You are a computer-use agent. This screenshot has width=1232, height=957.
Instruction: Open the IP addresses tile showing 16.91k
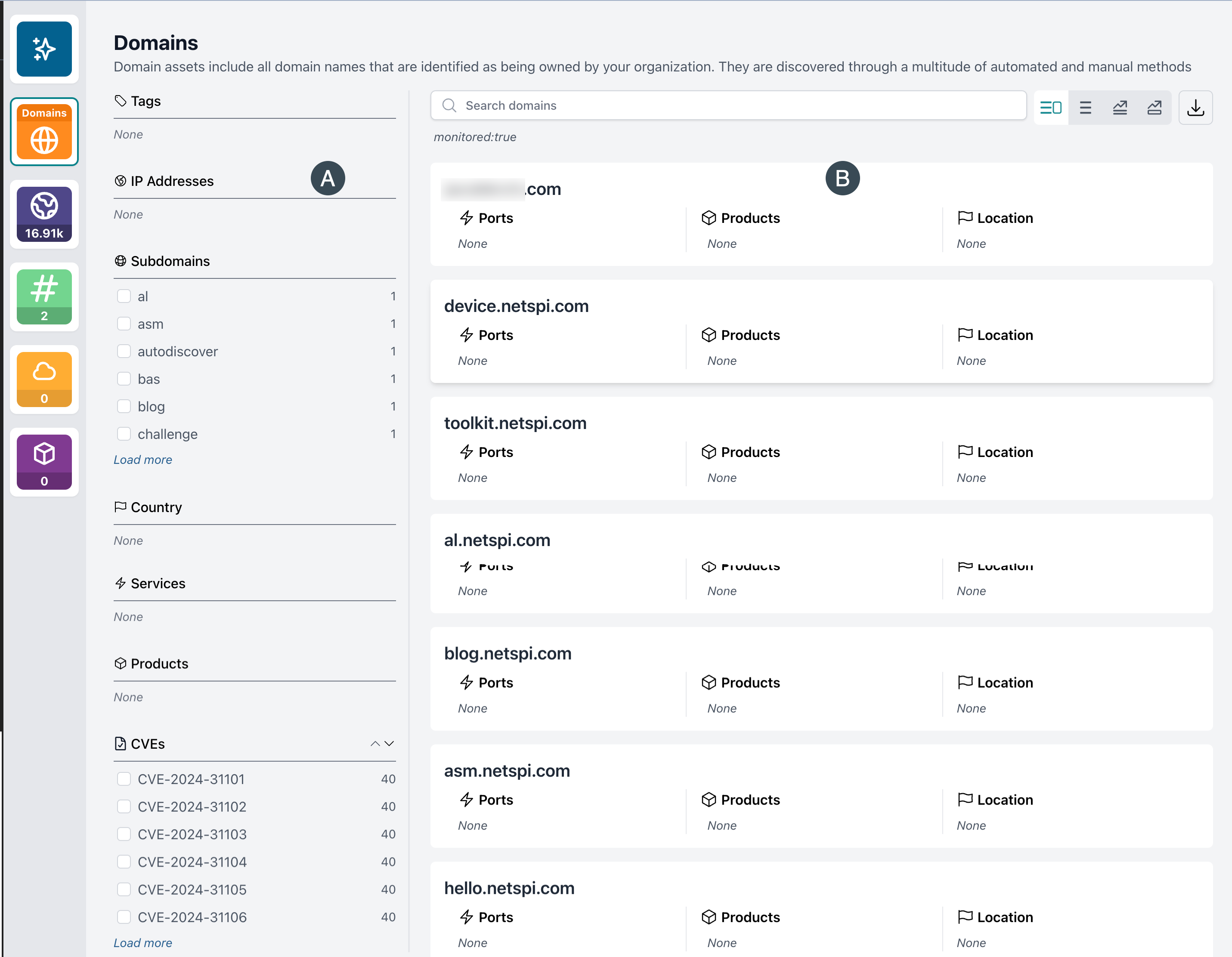(x=44, y=214)
